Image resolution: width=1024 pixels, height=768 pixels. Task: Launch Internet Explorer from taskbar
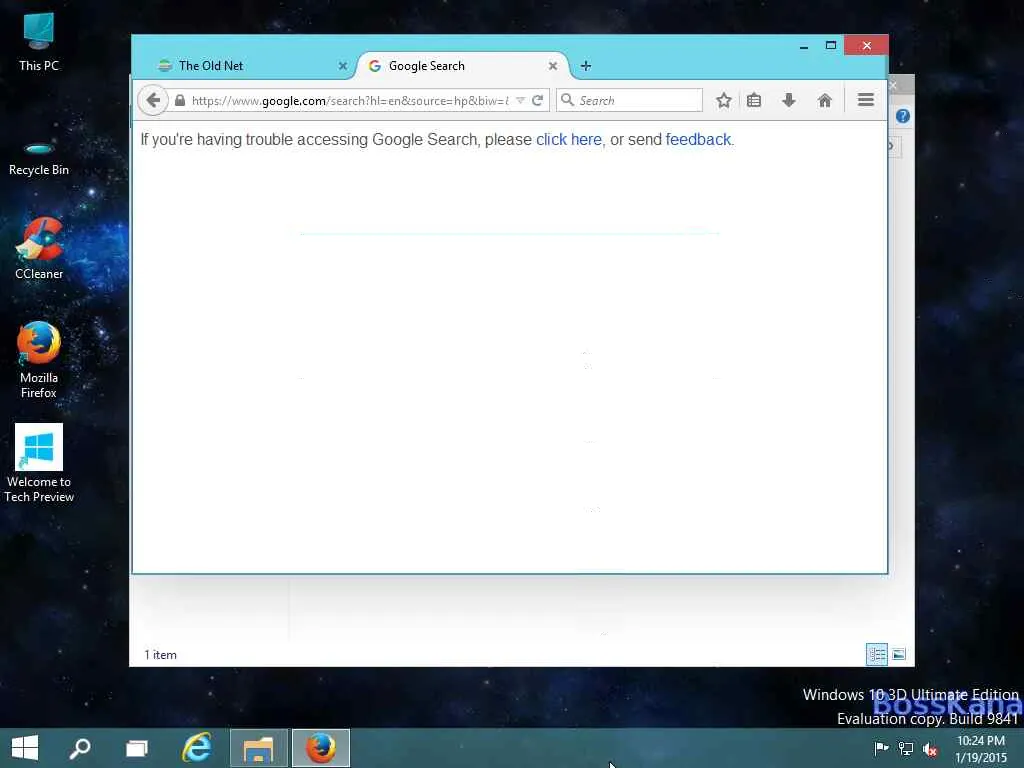pyautogui.click(x=197, y=748)
